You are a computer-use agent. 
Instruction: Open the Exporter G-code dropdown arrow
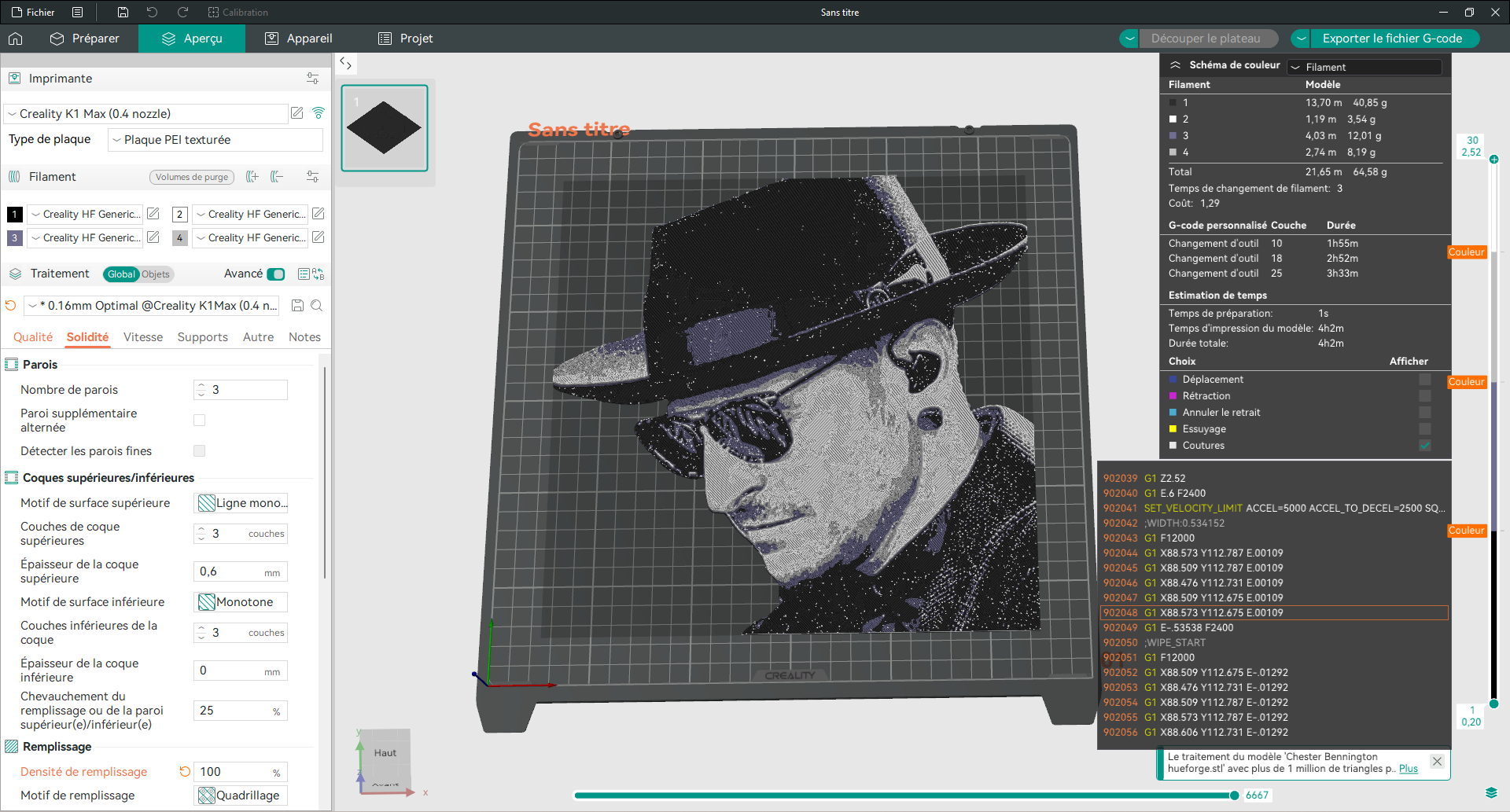point(1302,39)
